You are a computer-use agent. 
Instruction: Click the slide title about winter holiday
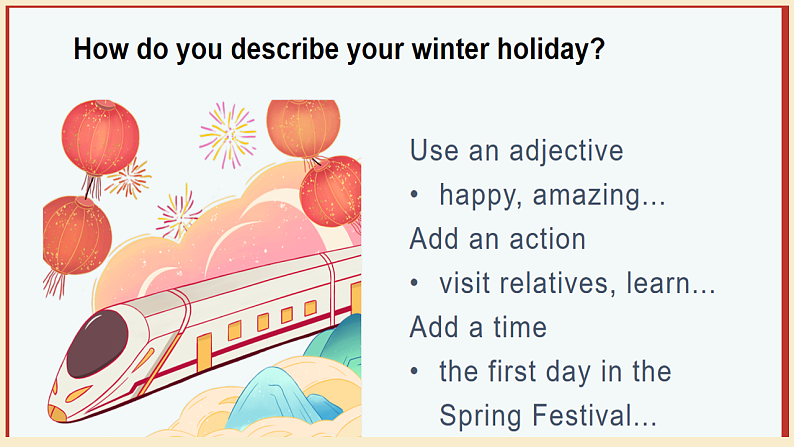[x=339, y=48]
